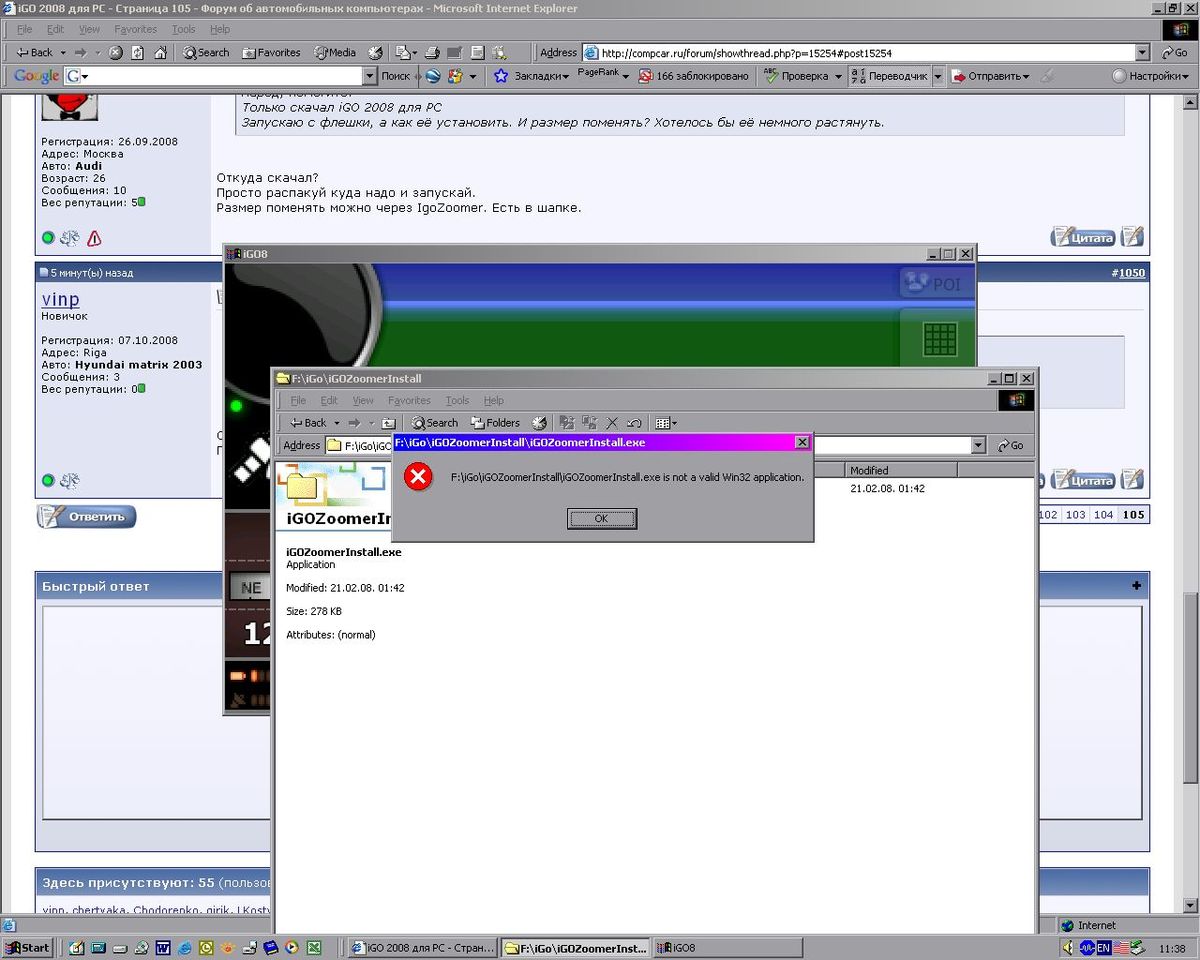Open the IE Search pane
The height and width of the screenshot is (960, 1200).
pos(206,53)
